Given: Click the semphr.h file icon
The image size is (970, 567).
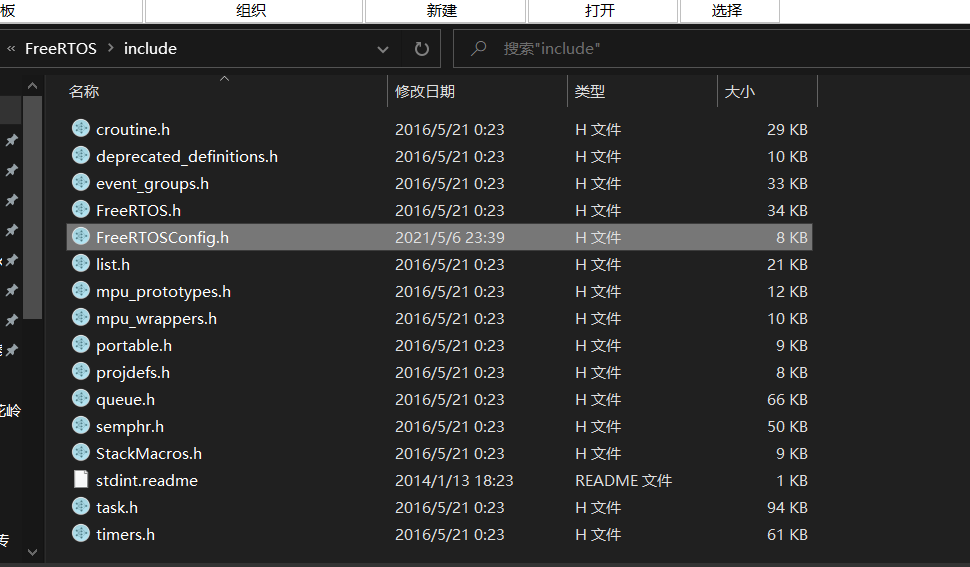Looking at the screenshot, I should [80, 425].
